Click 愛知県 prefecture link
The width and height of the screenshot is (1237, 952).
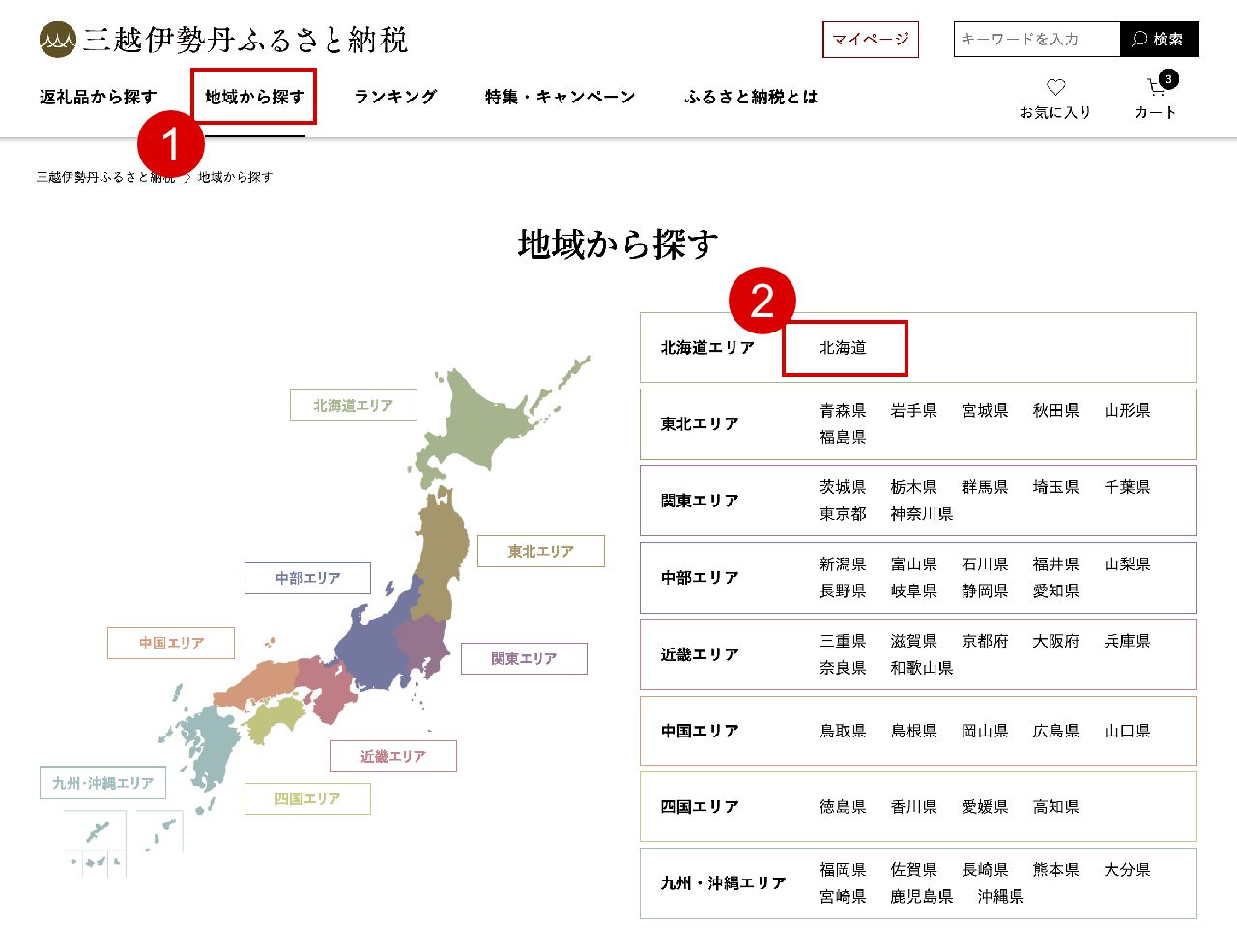pos(1055,591)
